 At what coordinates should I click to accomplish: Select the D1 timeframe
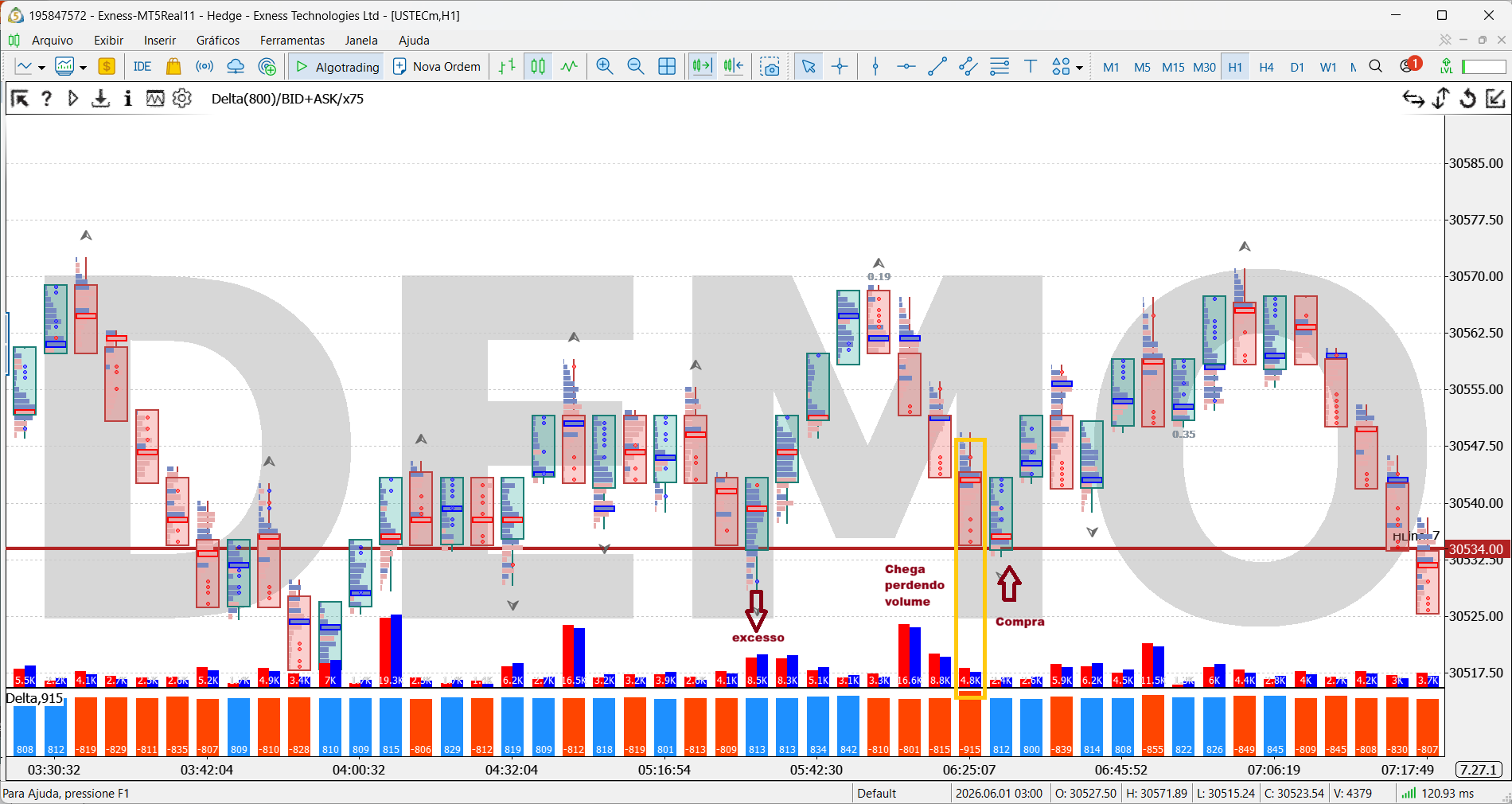click(1297, 67)
